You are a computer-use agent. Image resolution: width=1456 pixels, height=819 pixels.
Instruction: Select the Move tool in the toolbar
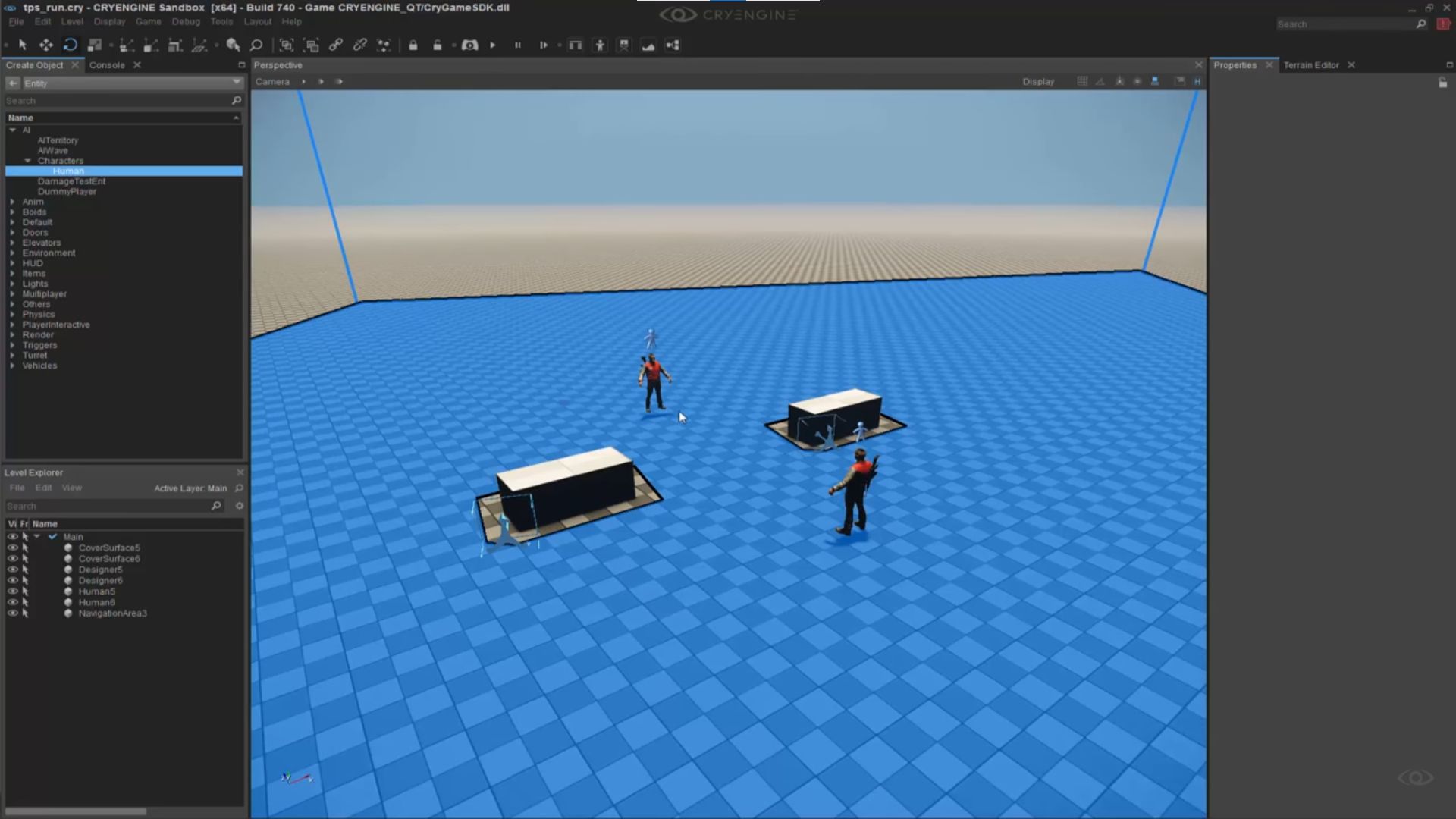(45, 45)
